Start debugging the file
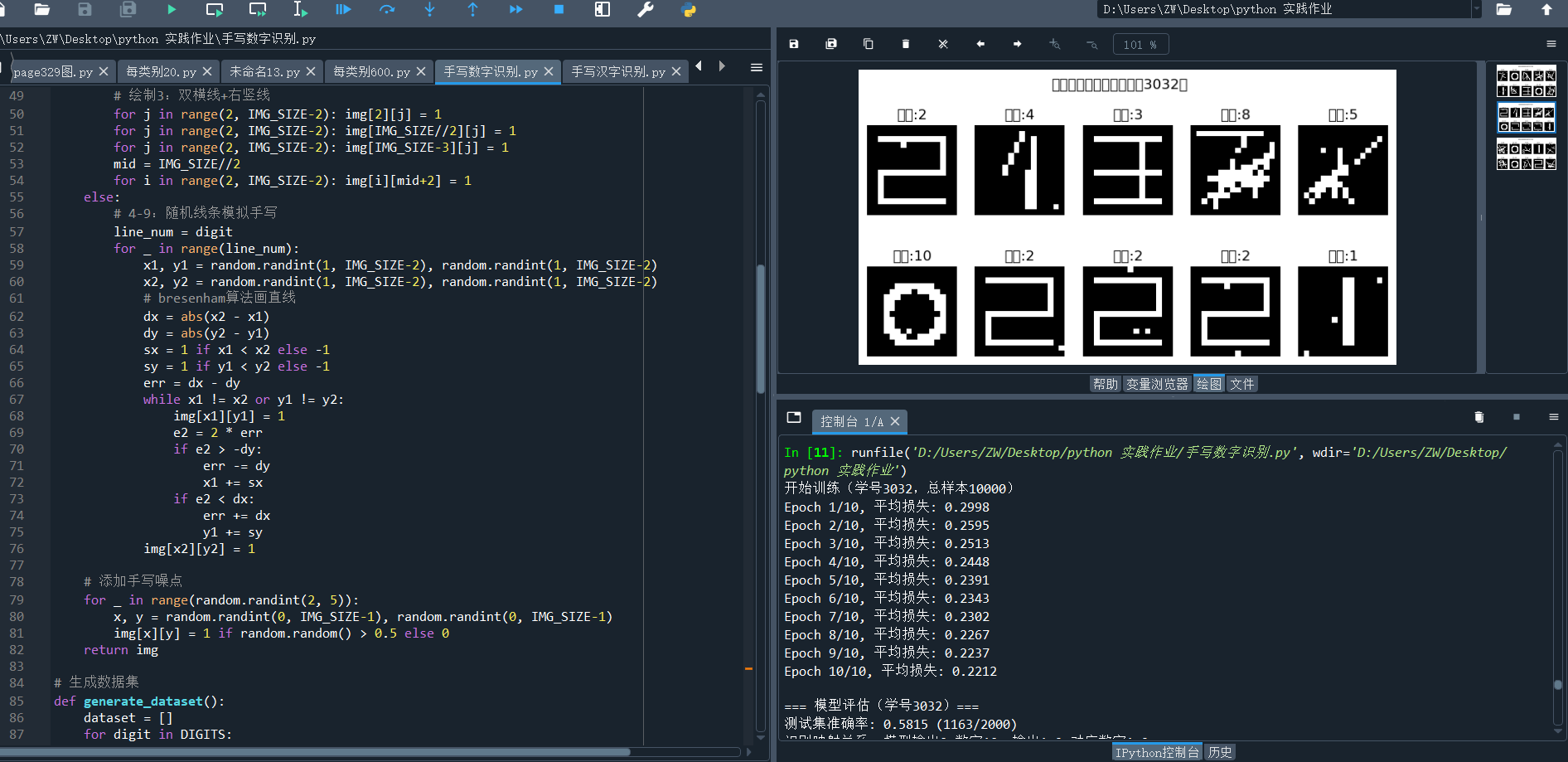This screenshot has width=1568, height=762. pyautogui.click(x=343, y=9)
